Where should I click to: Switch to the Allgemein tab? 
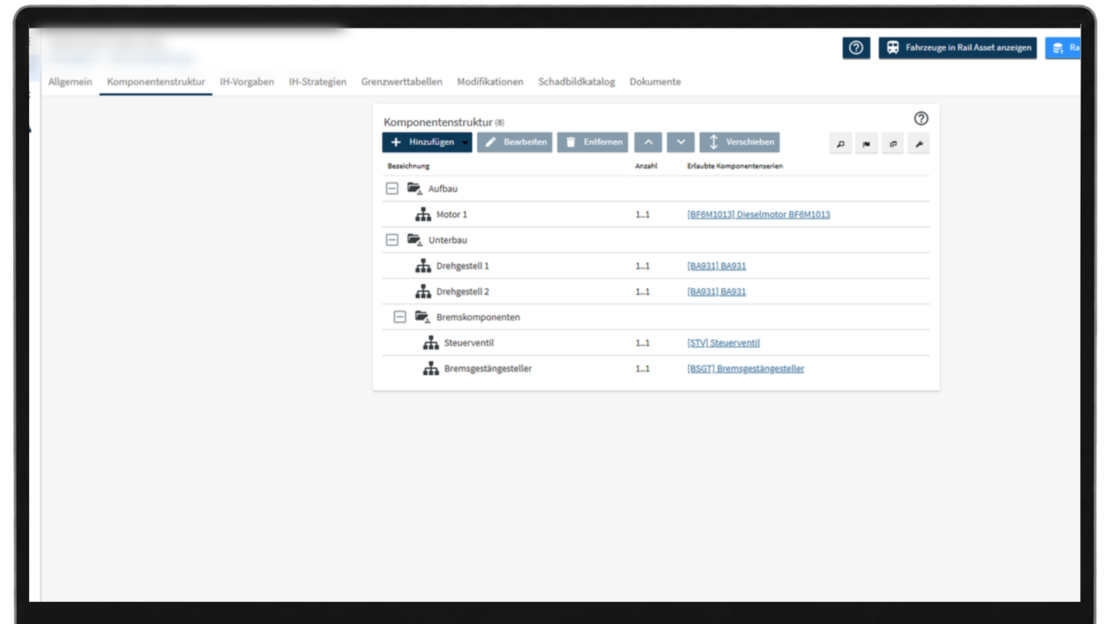click(x=70, y=81)
